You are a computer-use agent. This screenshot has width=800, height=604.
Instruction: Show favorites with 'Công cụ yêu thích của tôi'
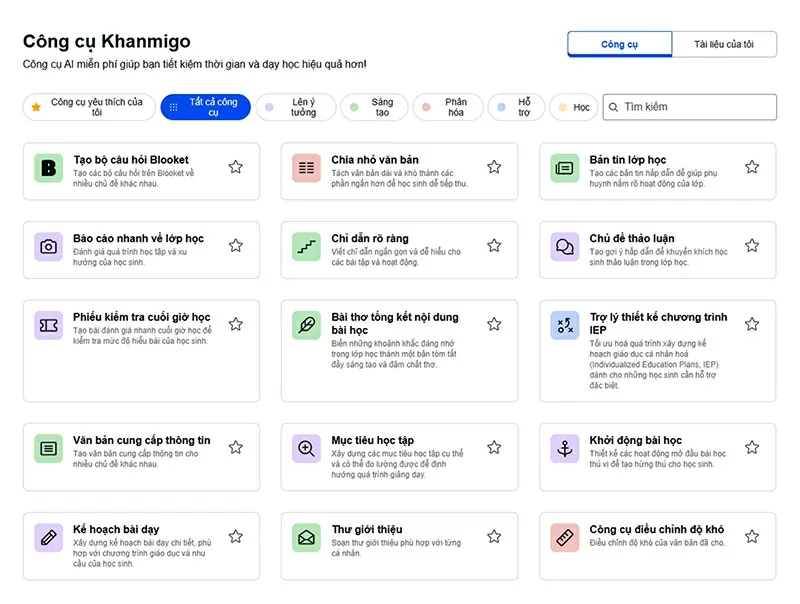[x=87, y=107]
